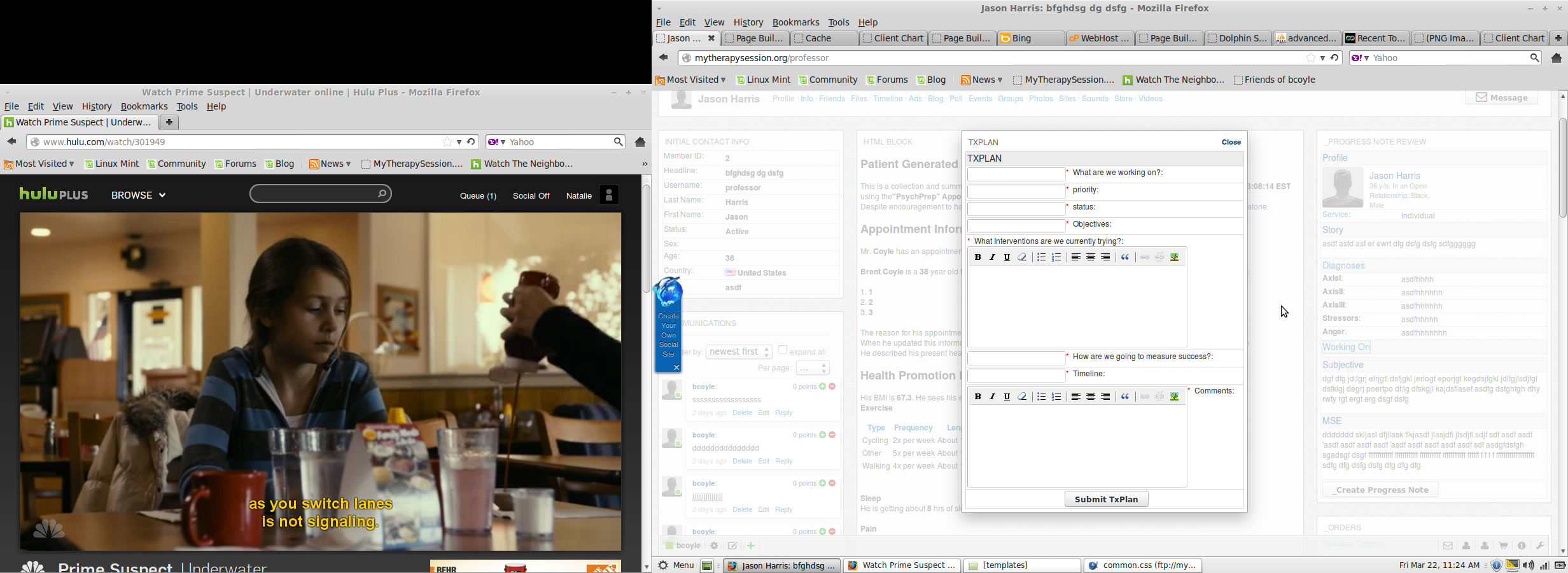Open the 'Per page' dropdown
The image size is (1568, 573).
[813, 368]
